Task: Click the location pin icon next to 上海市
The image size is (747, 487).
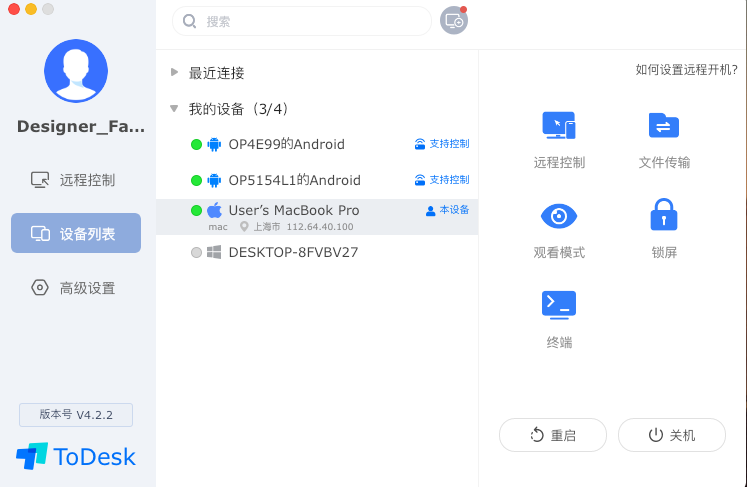Action: click(x=244, y=226)
